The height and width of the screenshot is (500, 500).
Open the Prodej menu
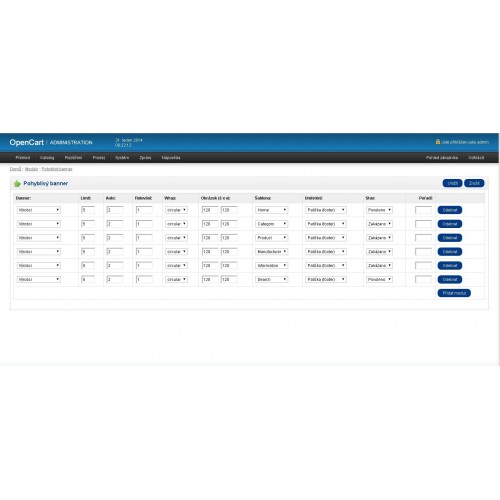99,158
